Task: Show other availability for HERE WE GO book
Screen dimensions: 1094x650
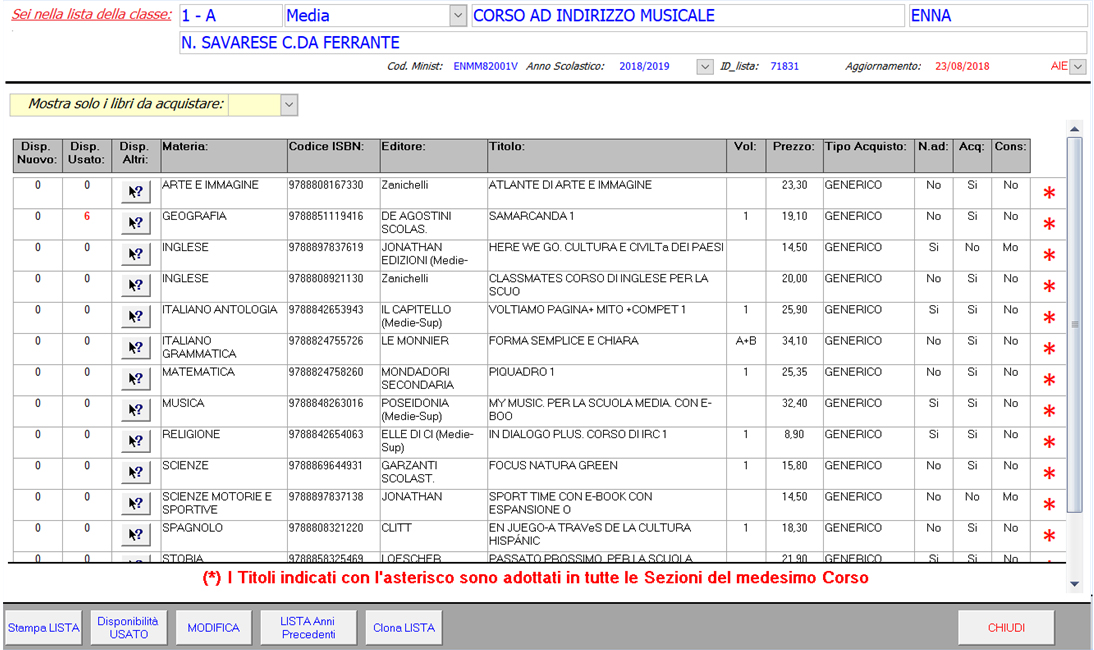Action: click(136, 254)
